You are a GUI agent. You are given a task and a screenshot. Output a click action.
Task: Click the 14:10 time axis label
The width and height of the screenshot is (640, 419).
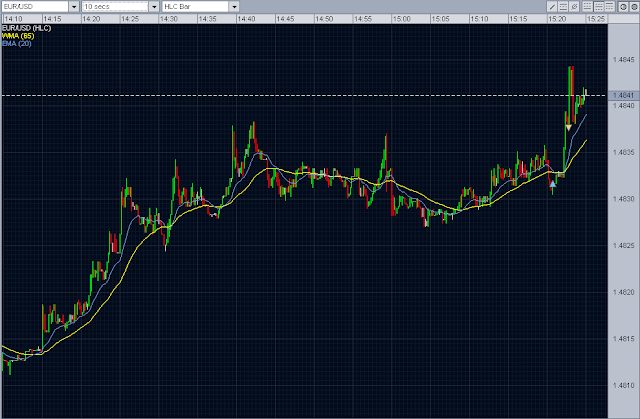click(x=13, y=19)
